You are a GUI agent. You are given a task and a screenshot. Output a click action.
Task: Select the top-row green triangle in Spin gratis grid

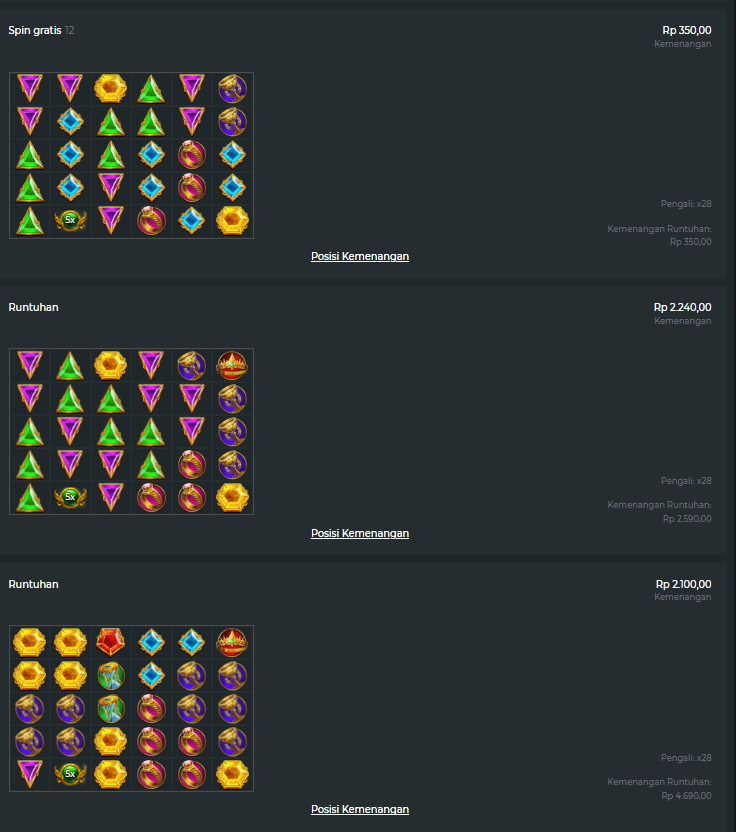[x=151, y=89]
